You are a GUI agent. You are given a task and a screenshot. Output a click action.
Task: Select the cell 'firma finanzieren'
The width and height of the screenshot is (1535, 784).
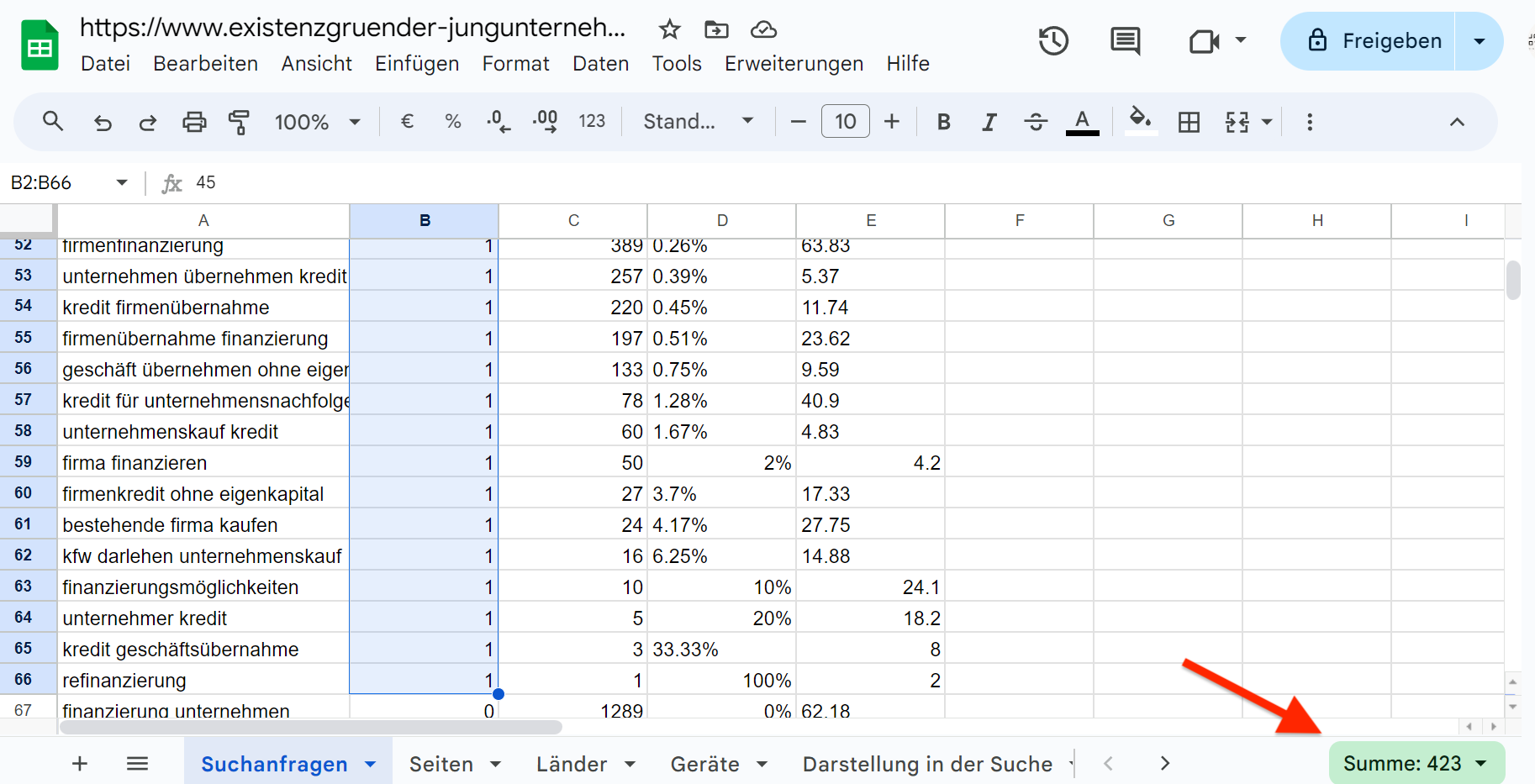[x=203, y=463]
